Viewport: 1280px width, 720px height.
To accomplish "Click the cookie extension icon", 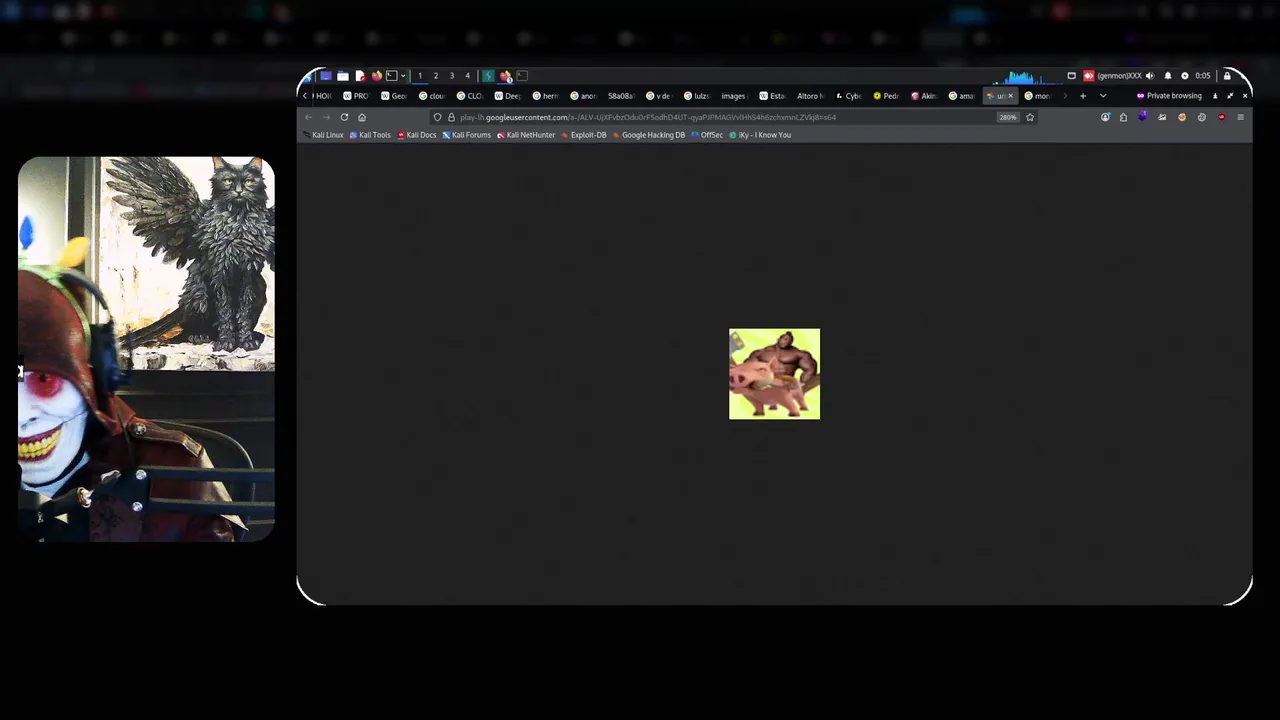I will pos(1182,117).
